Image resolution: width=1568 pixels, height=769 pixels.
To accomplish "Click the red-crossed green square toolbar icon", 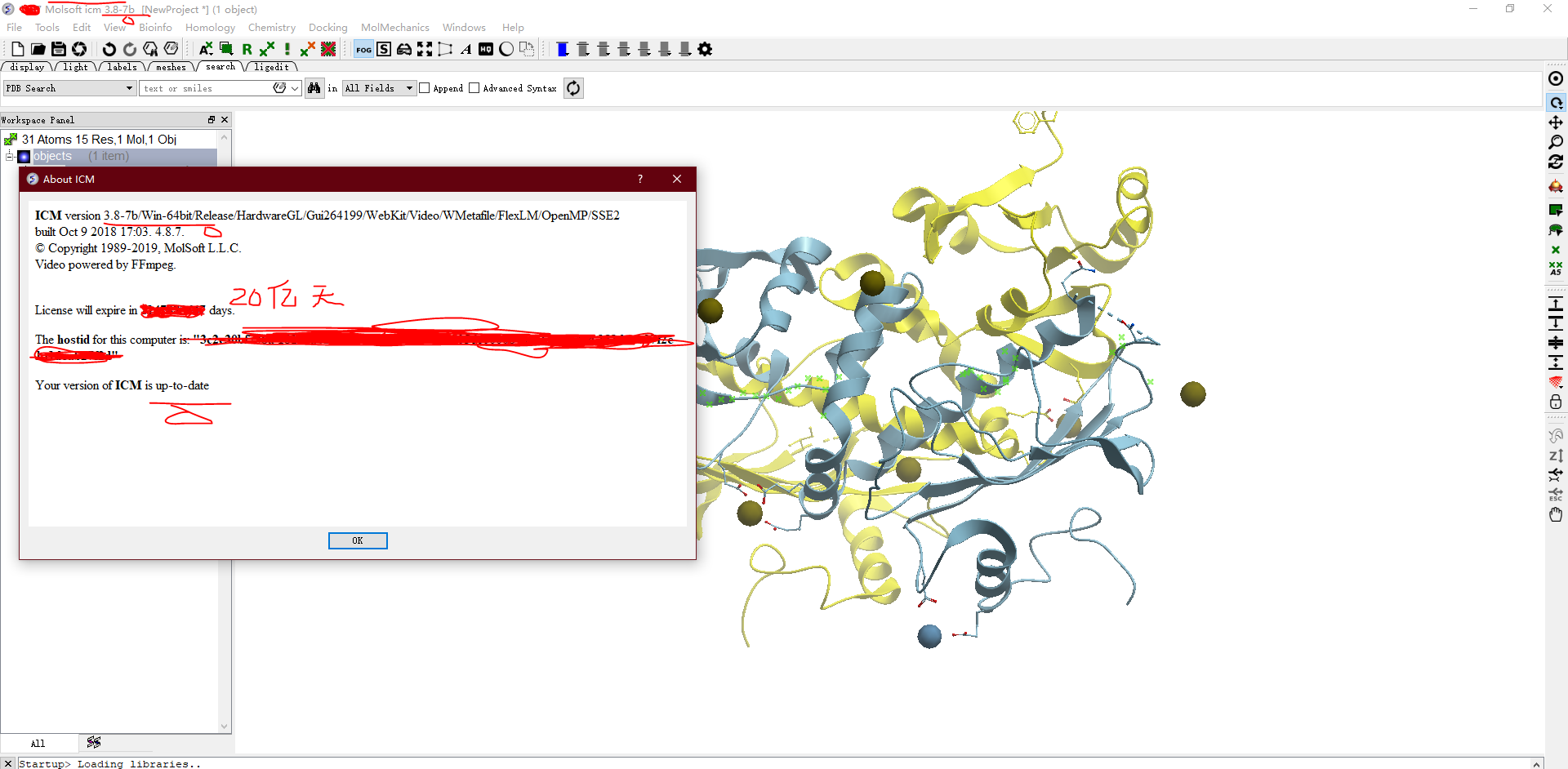I will coord(328,49).
